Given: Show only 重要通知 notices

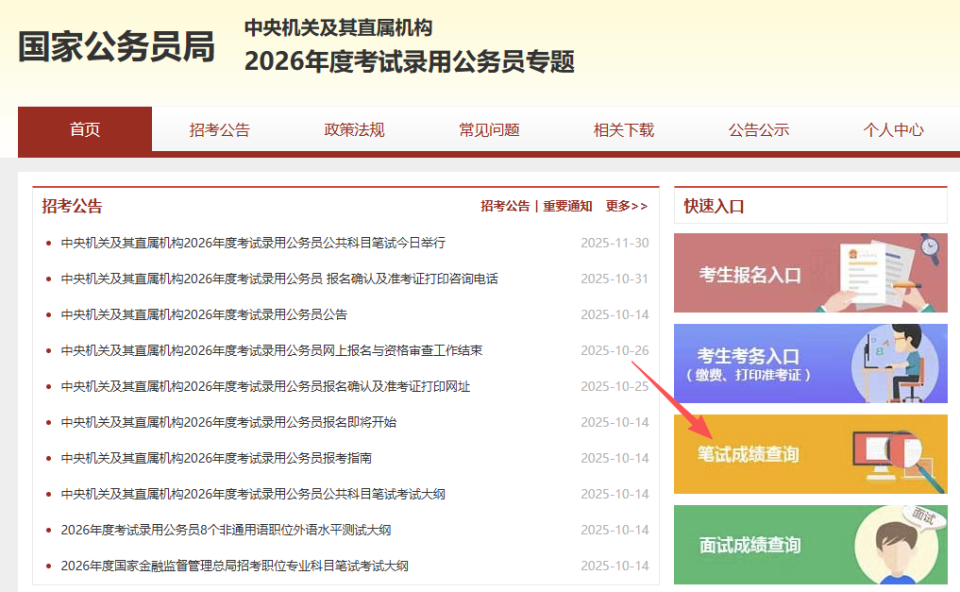Looking at the screenshot, I should pos(566,204).
